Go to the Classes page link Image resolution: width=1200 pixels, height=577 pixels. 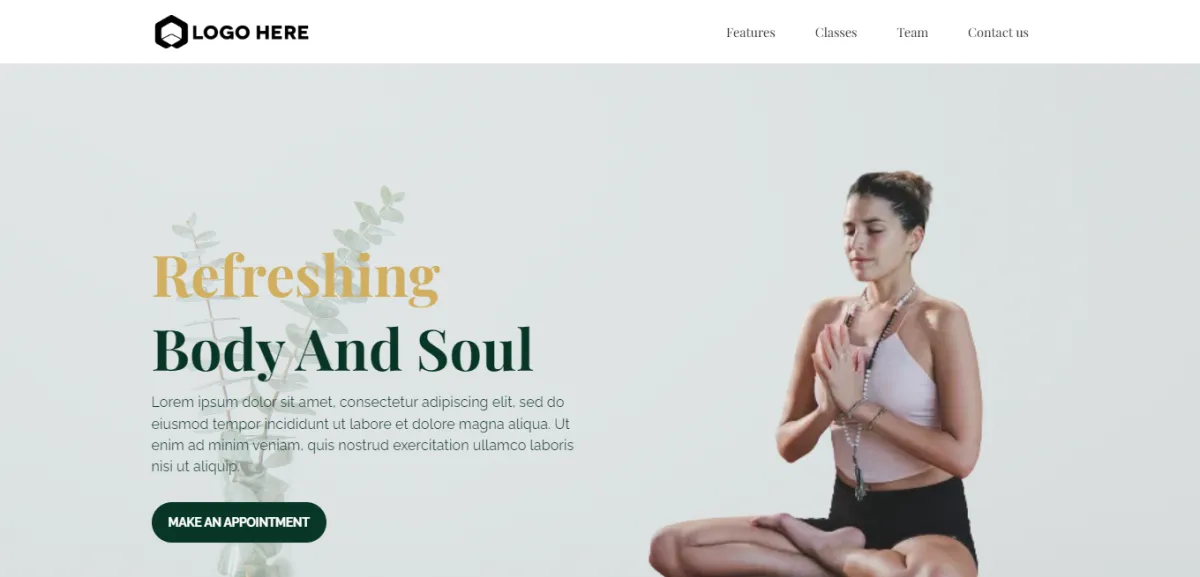click(x=836, y=32)
